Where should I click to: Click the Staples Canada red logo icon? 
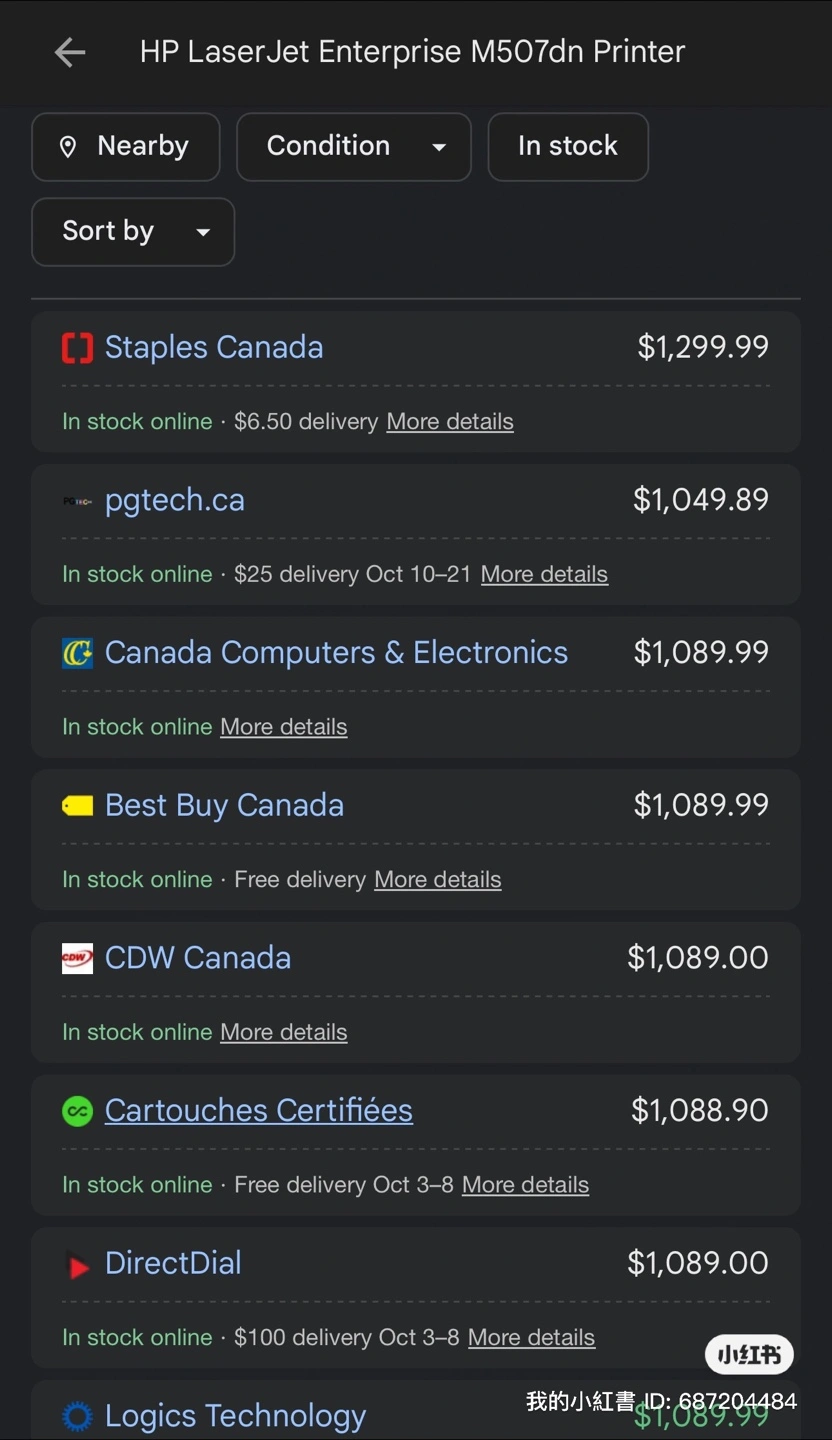[x=77, y=348]
